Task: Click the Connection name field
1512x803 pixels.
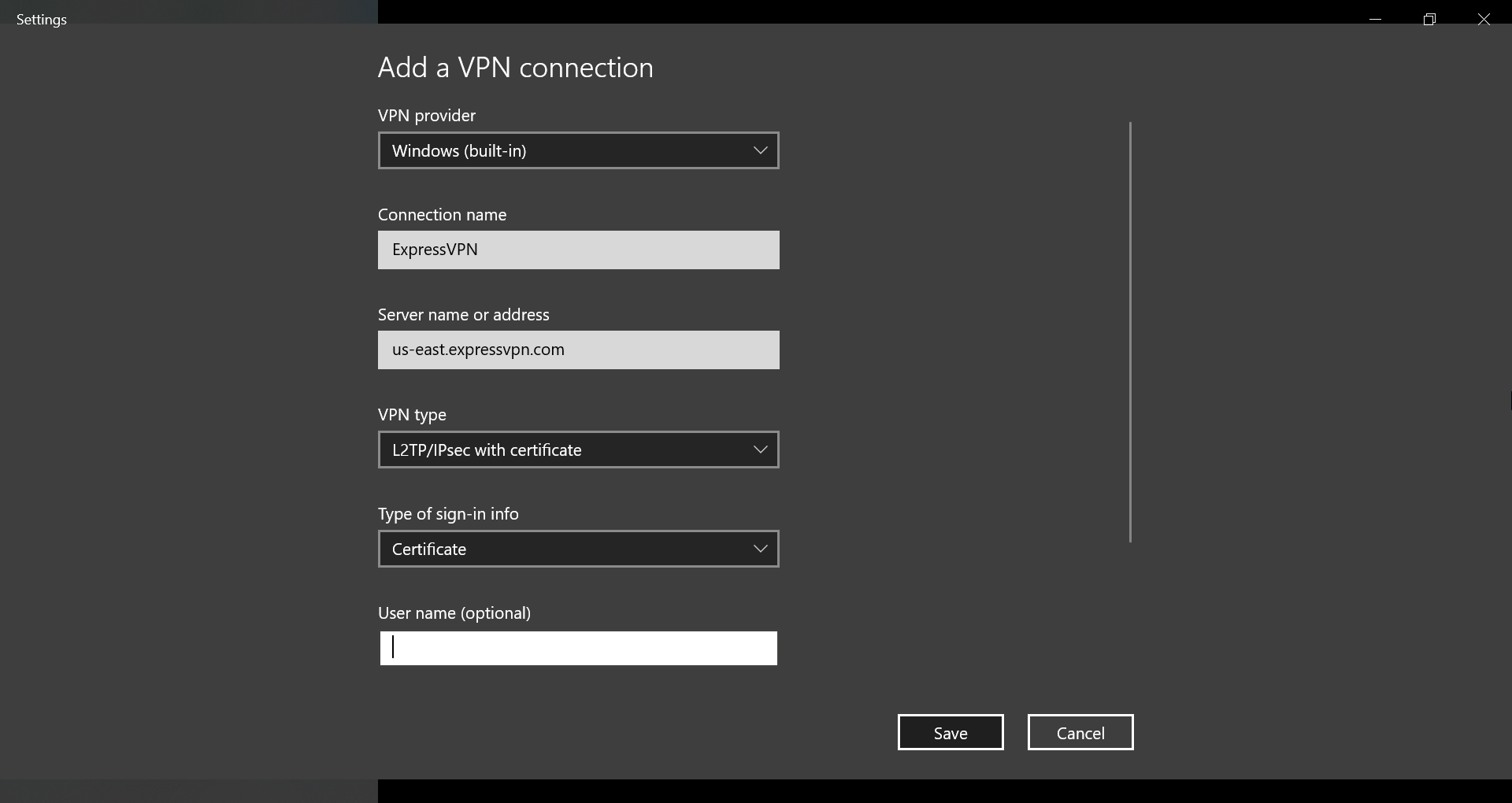Action: [x=577, y=250]
